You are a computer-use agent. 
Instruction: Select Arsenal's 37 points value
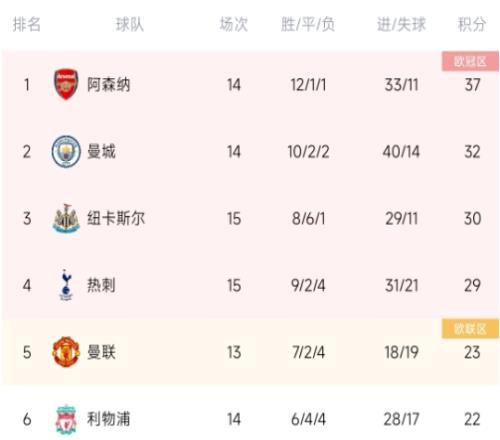click(x=472, y=85)
